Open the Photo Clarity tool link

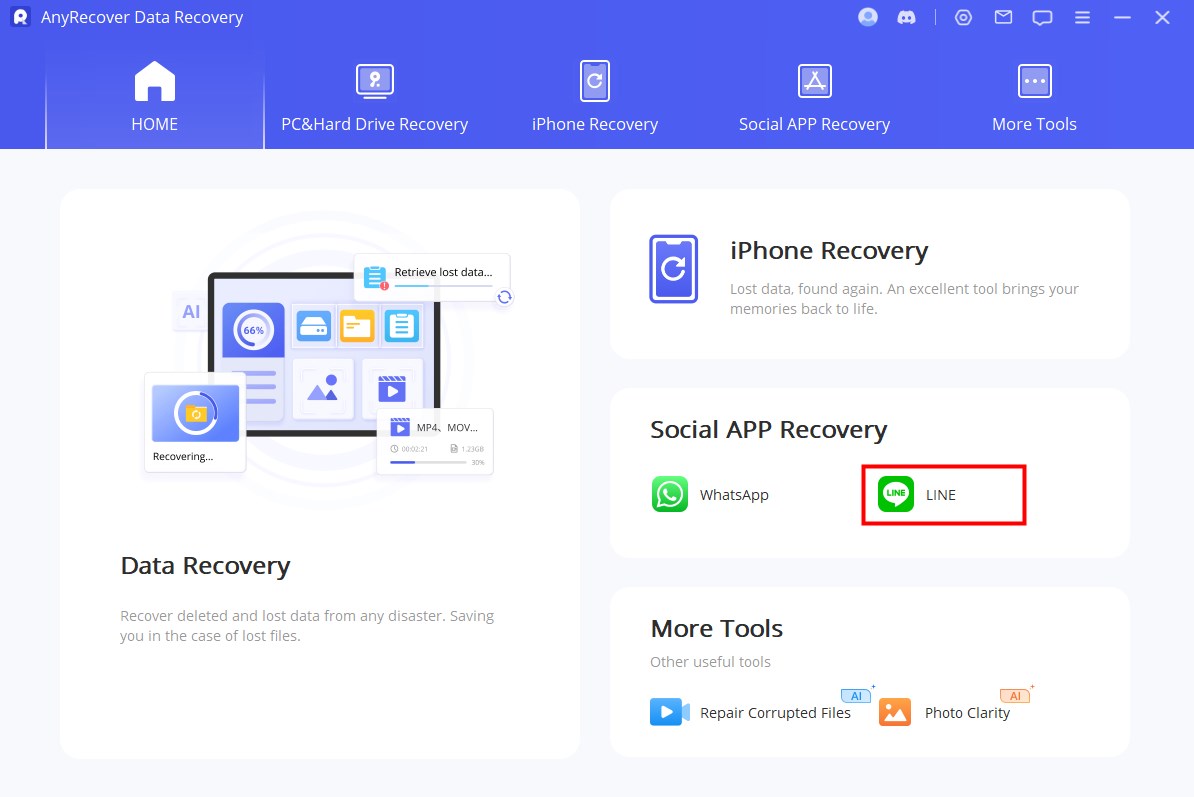tap(966, 713)
